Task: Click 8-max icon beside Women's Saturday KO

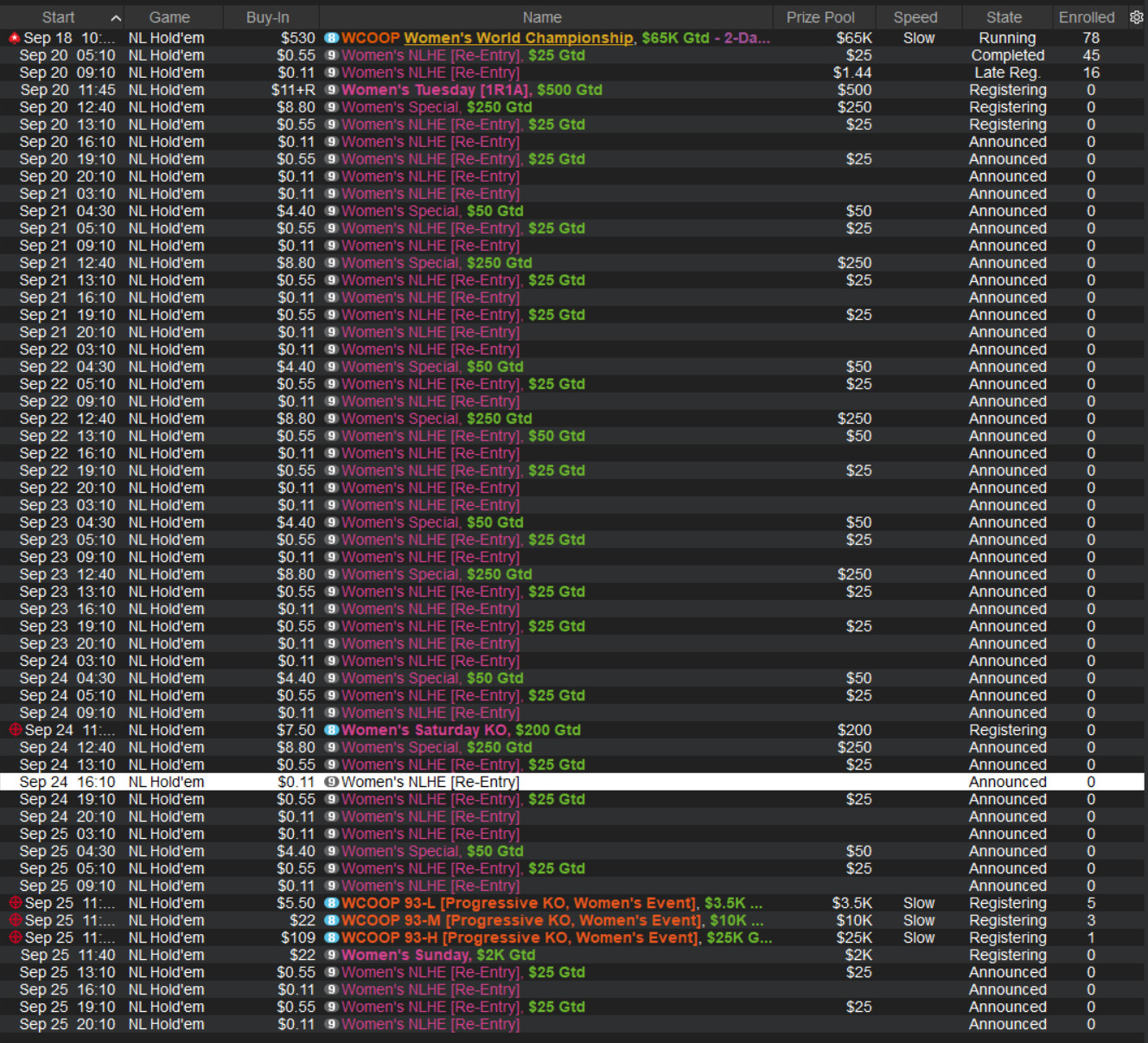Action: click(331, 730)
